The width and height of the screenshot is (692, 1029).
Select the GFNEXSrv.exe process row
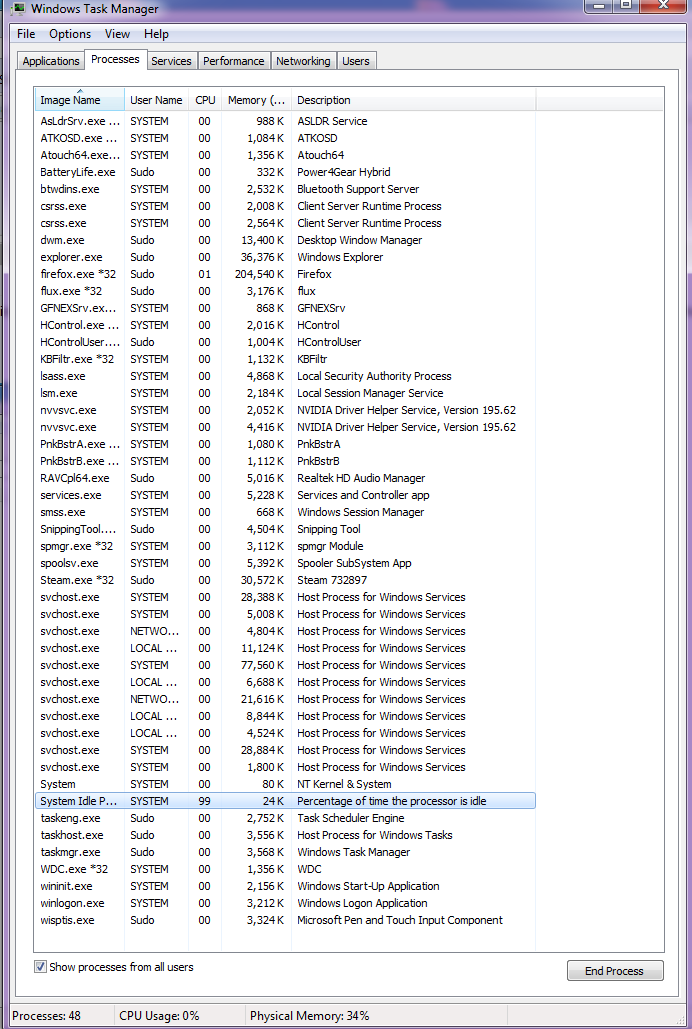[x=285, y=308]
